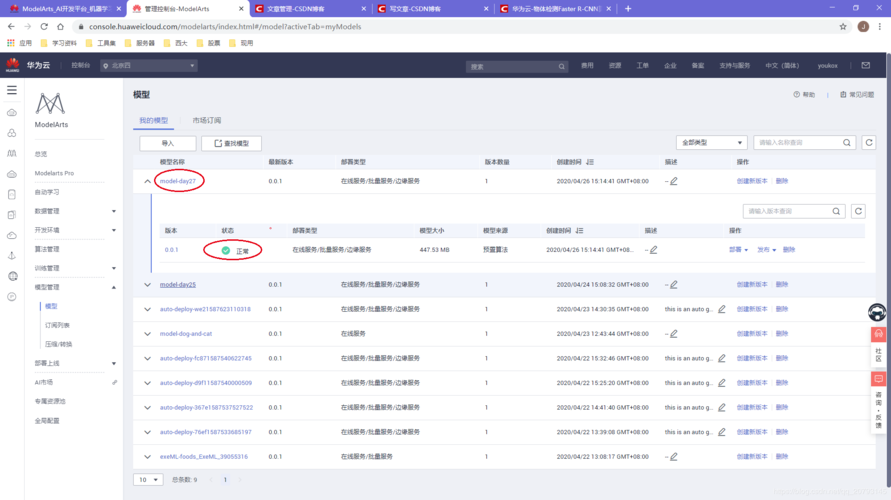Open the model type filter dropdown
Screen dimensions: 891x500
tap(711, 143)
